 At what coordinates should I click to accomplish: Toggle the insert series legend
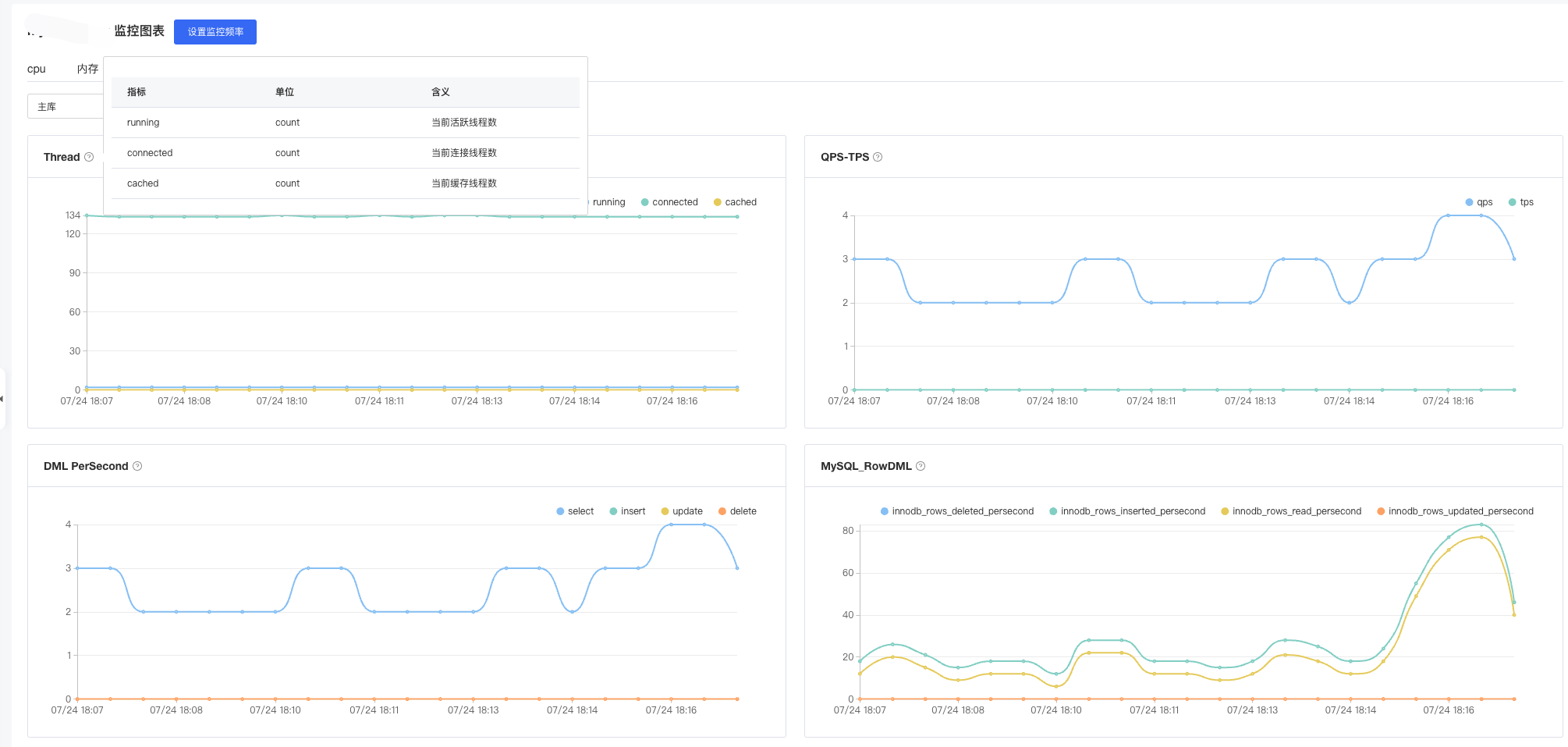[627, 511]
